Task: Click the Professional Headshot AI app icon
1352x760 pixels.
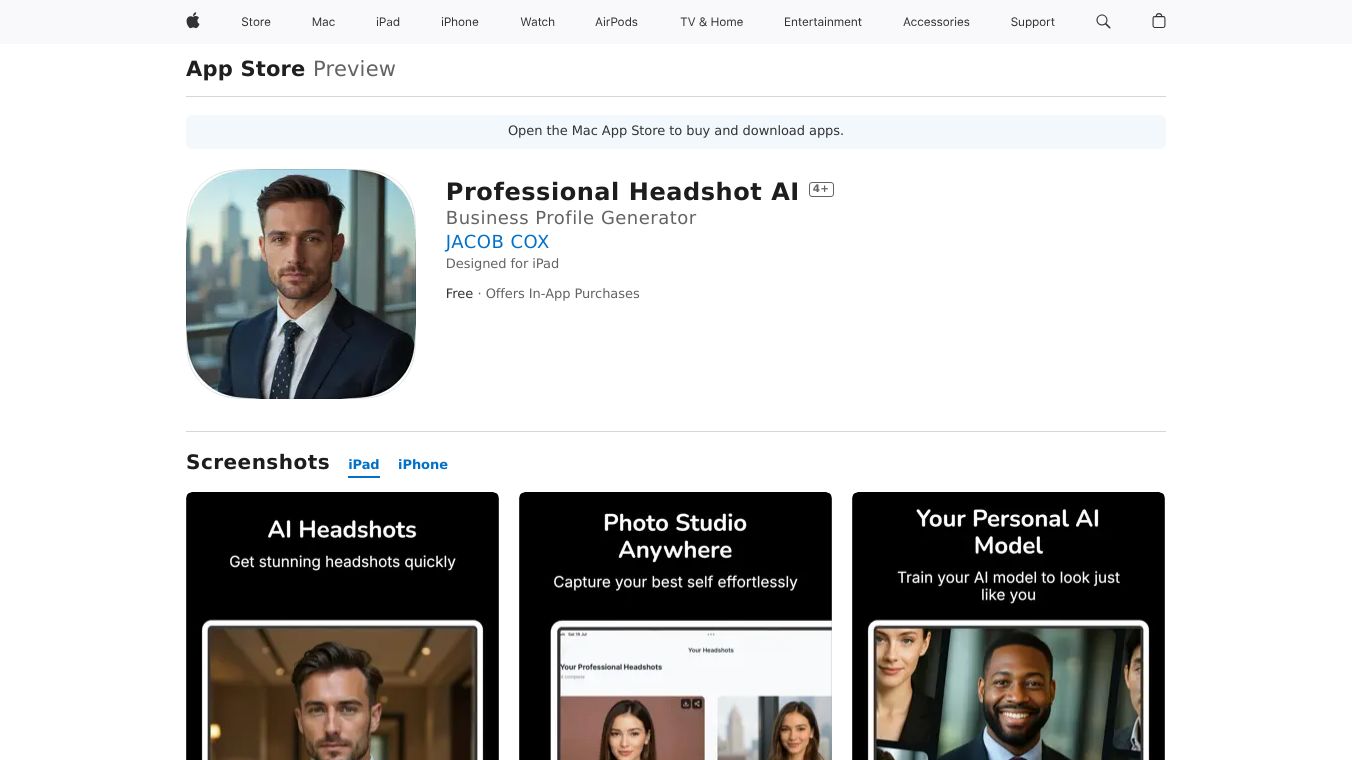Action: pos(301,284)
